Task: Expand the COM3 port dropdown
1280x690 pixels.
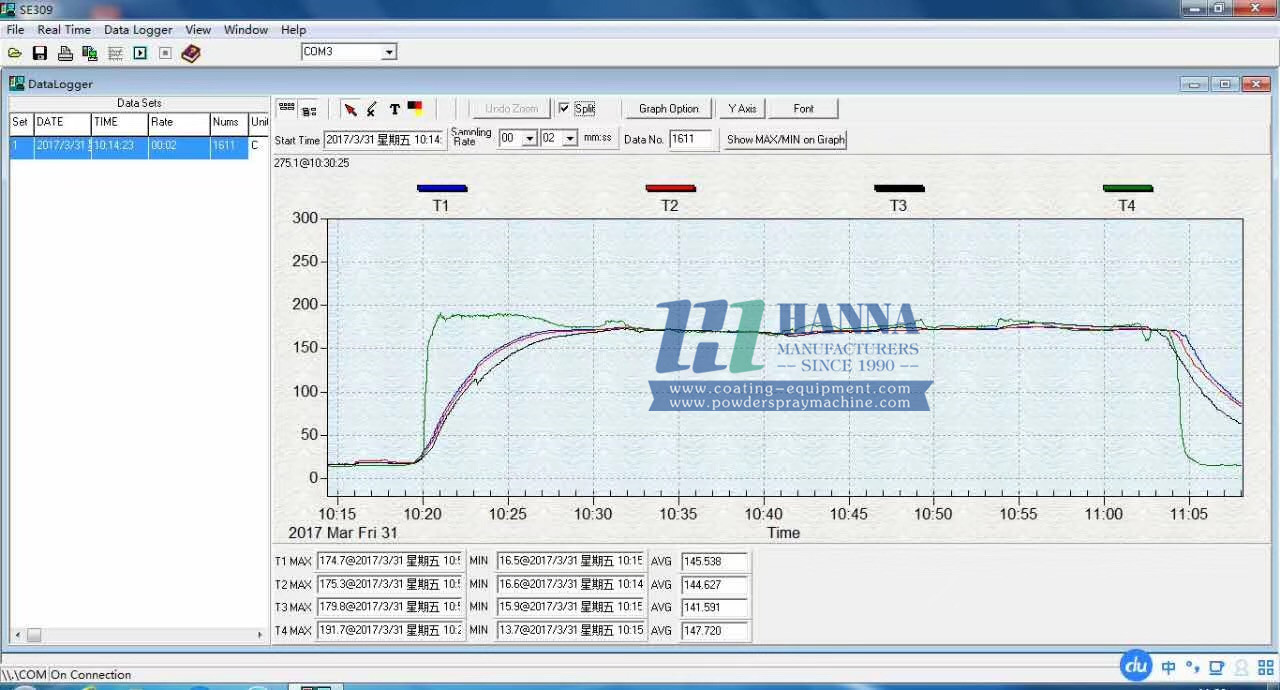Action: (x=389, y=52)
